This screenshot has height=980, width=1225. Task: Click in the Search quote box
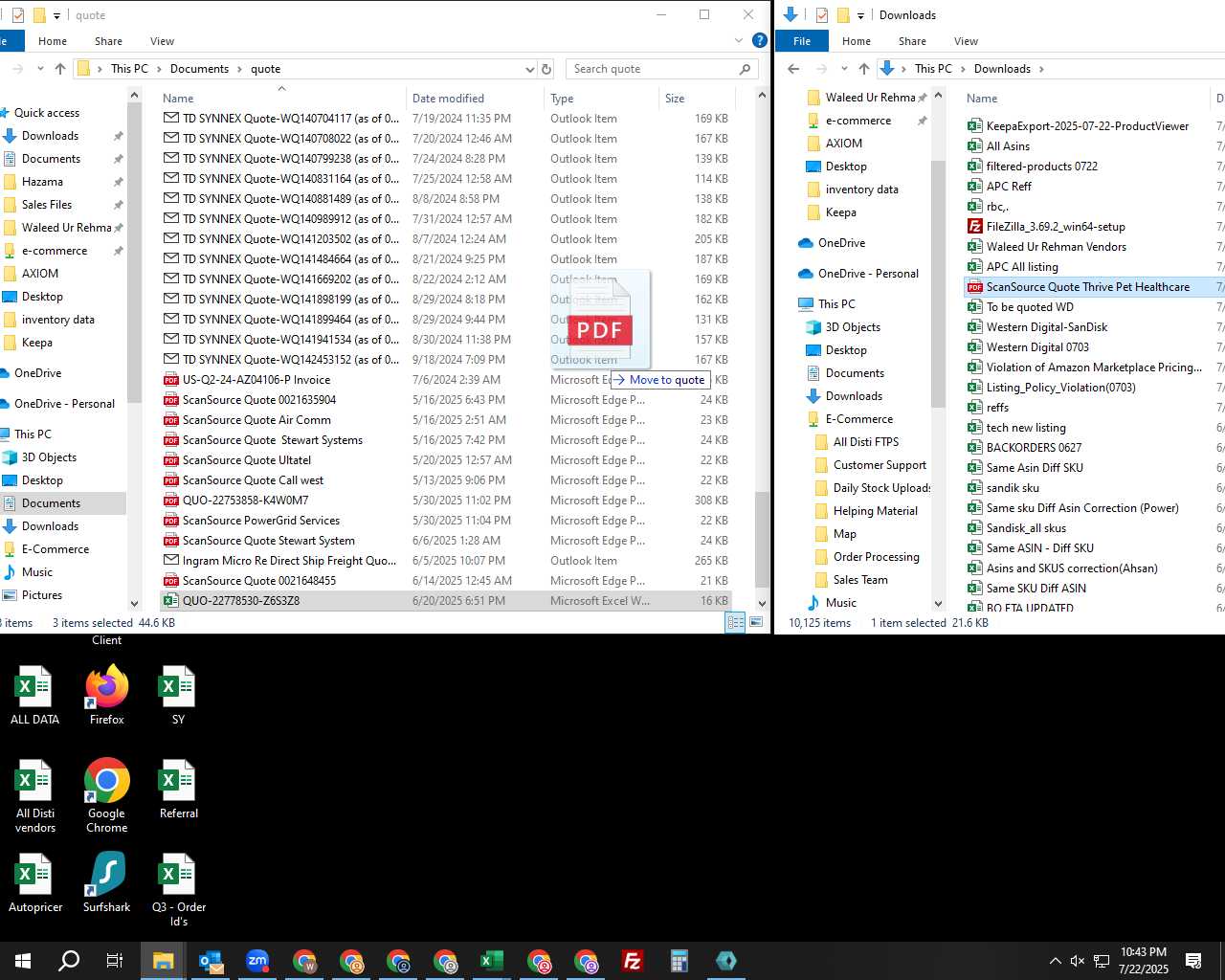coord(655,69)
